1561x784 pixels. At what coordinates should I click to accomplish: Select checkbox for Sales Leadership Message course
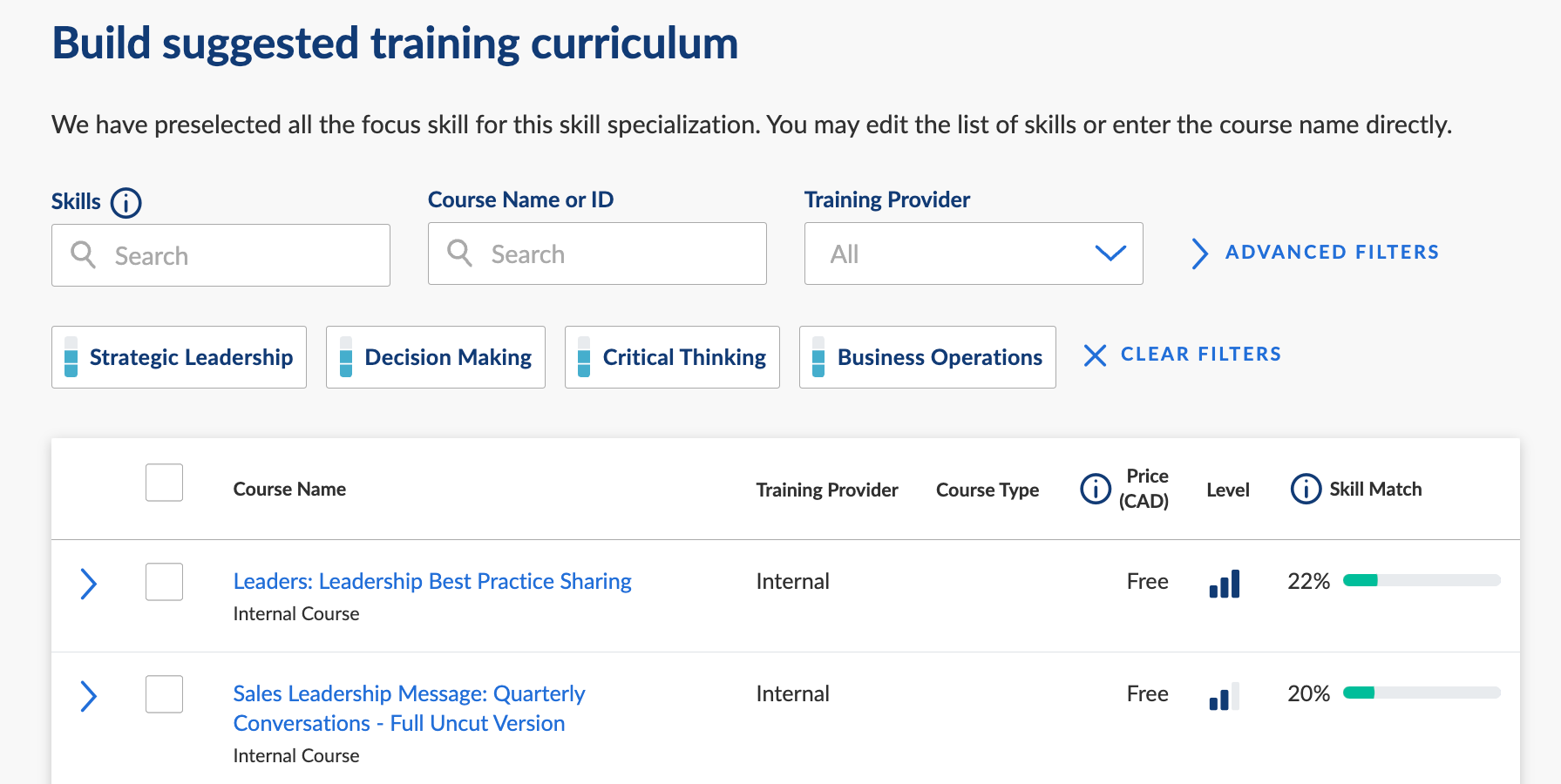click(164, 694)
